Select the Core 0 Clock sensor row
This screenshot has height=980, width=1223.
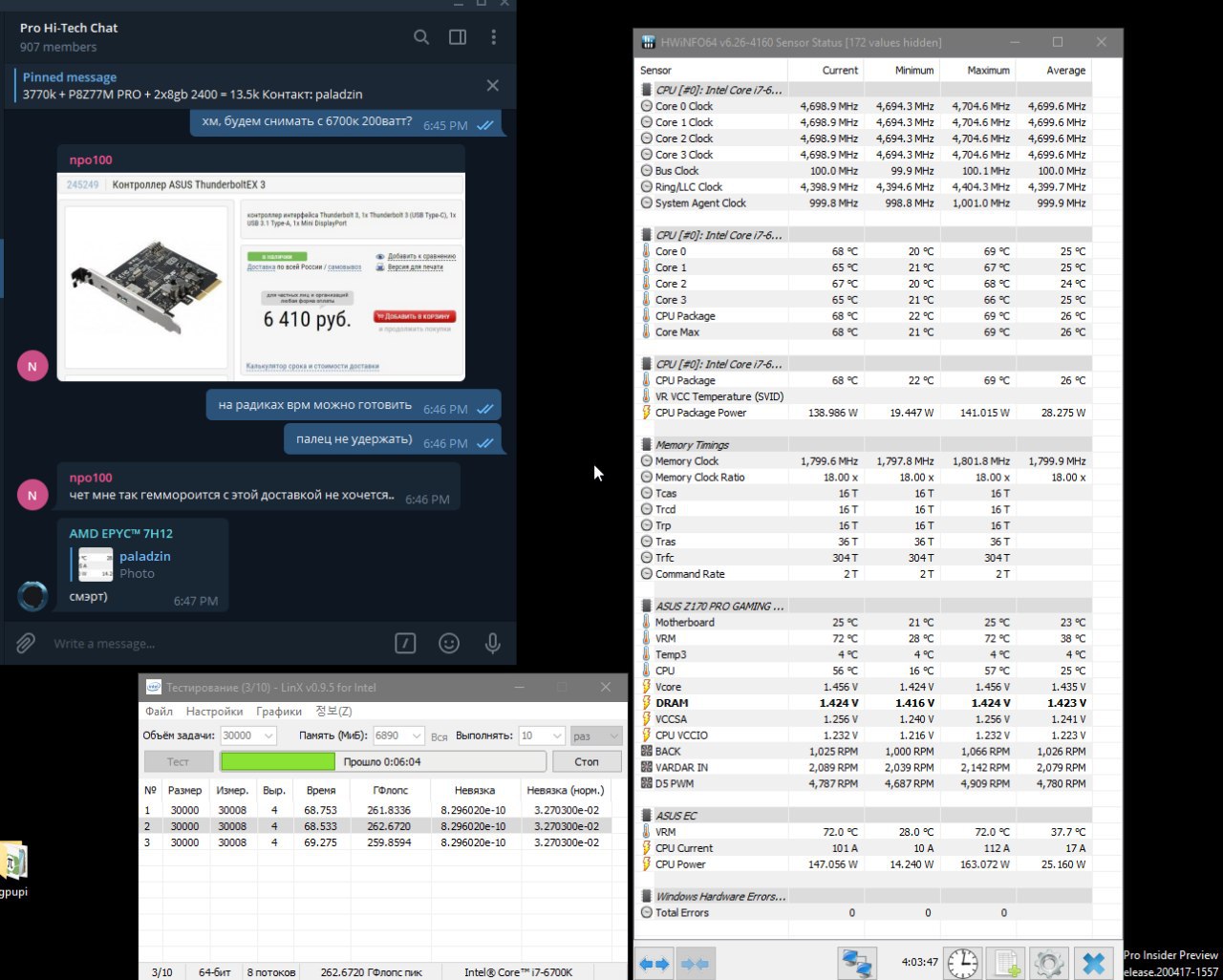pyautogui.click(x=865, y=106)
